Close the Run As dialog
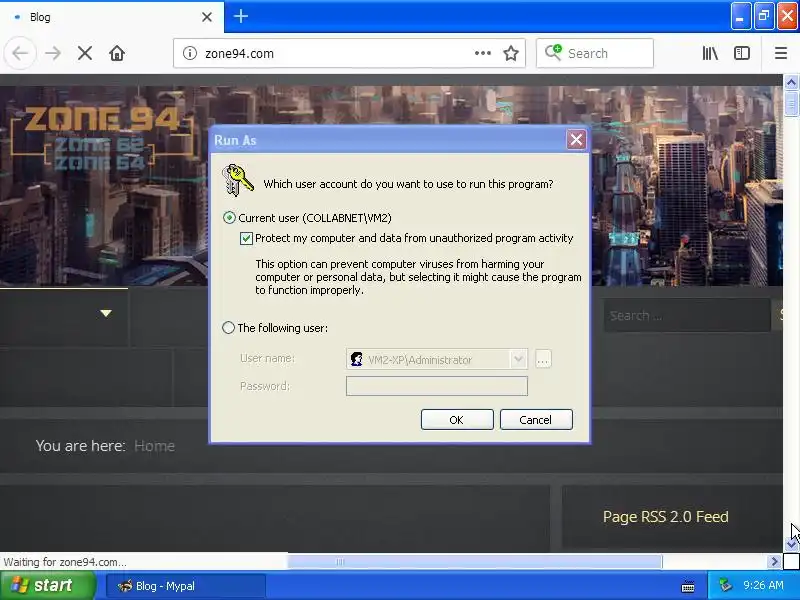The image size is (800, 600). pyautogui.click(x=576, y=139)
